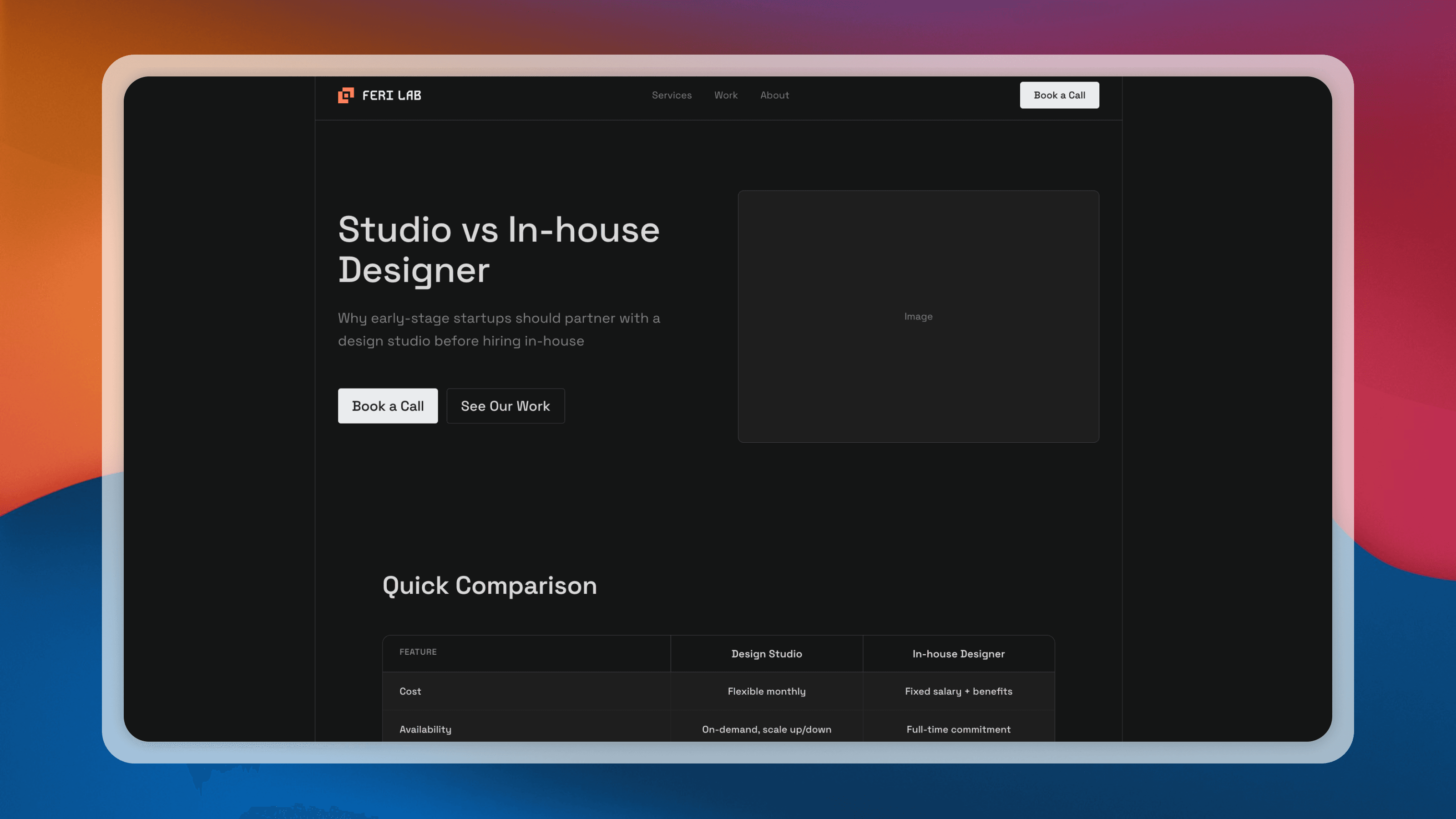Click the Availability row label
1456x819 pixels.
click(425, 729)
